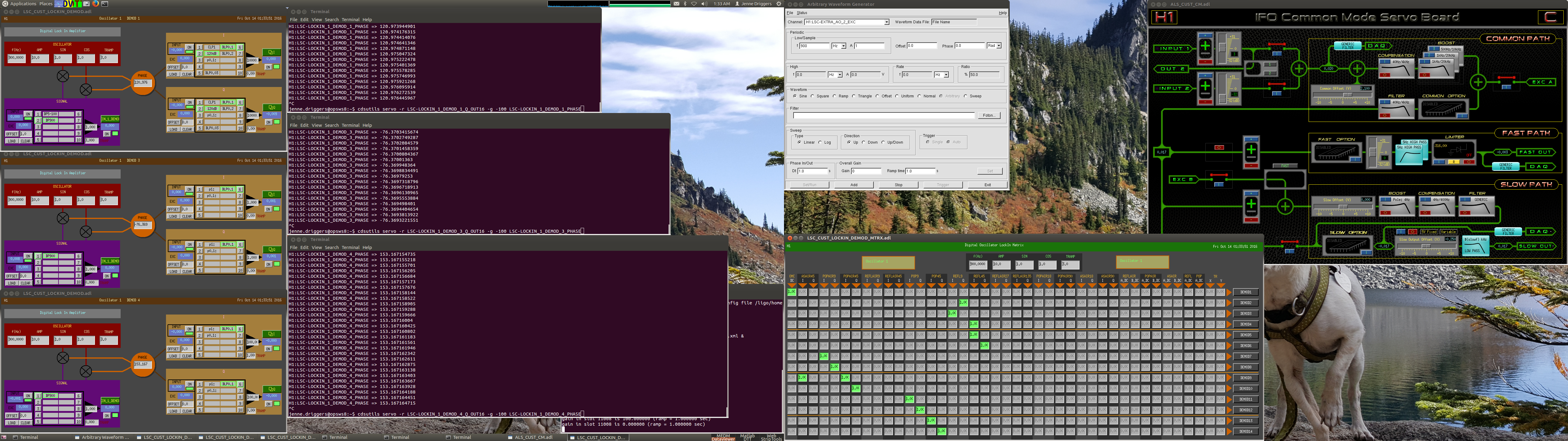
Task: Open the Phase Rad unit dropdown
Action: [994, 46]
